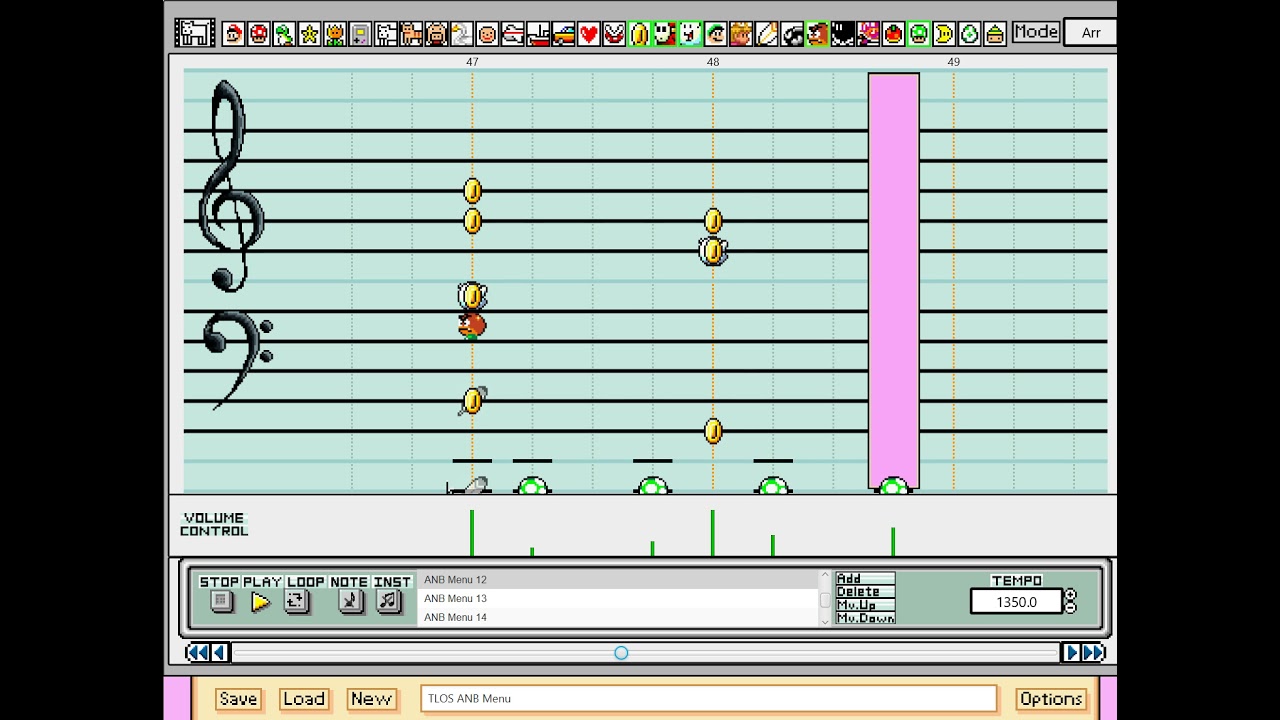Select the Baby Face instrument icon
Image resolution: width=1280 pixels, height=720 pixels.
point(487,33)
